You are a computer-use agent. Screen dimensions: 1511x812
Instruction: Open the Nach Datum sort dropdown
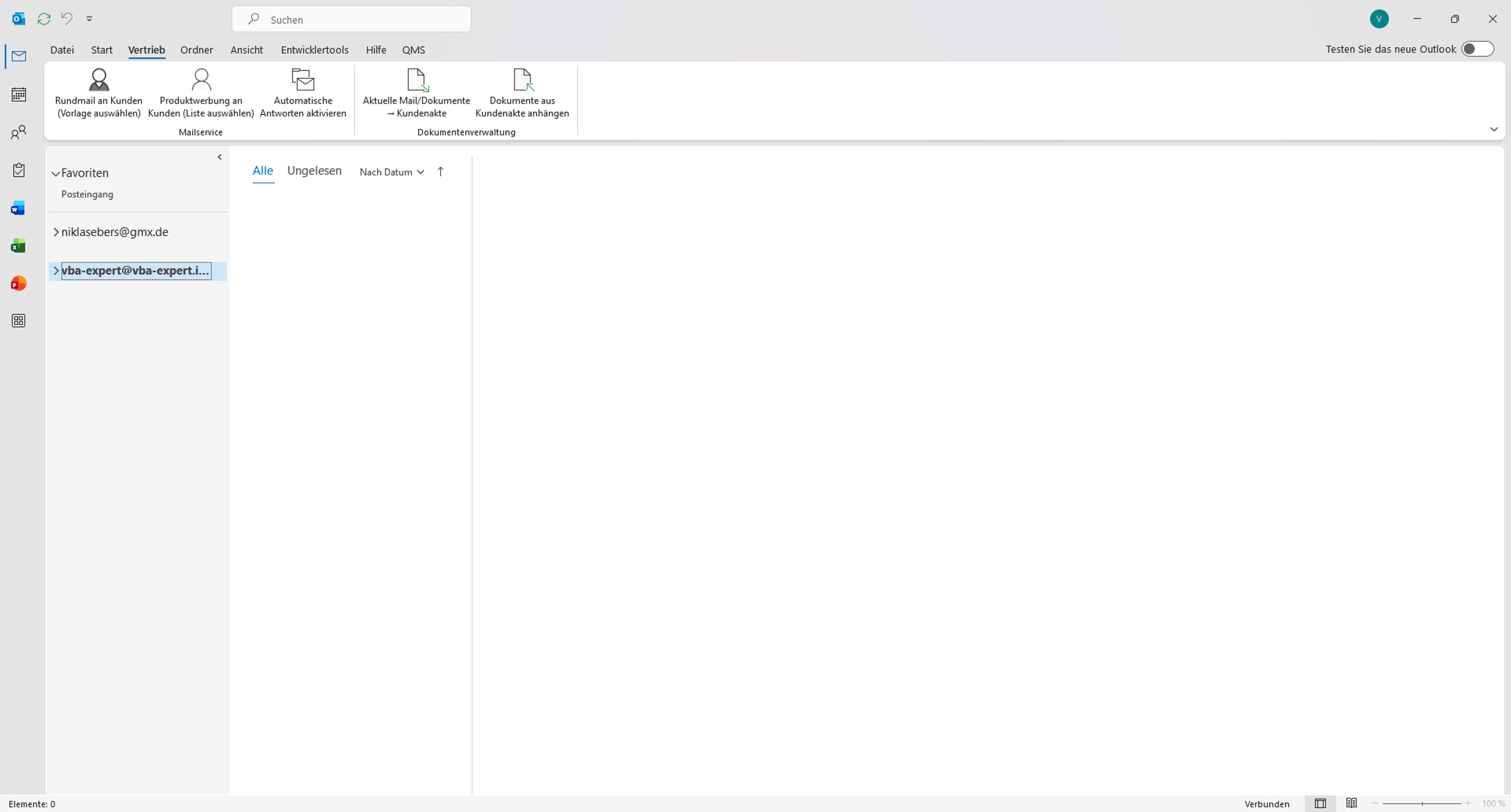392,172
